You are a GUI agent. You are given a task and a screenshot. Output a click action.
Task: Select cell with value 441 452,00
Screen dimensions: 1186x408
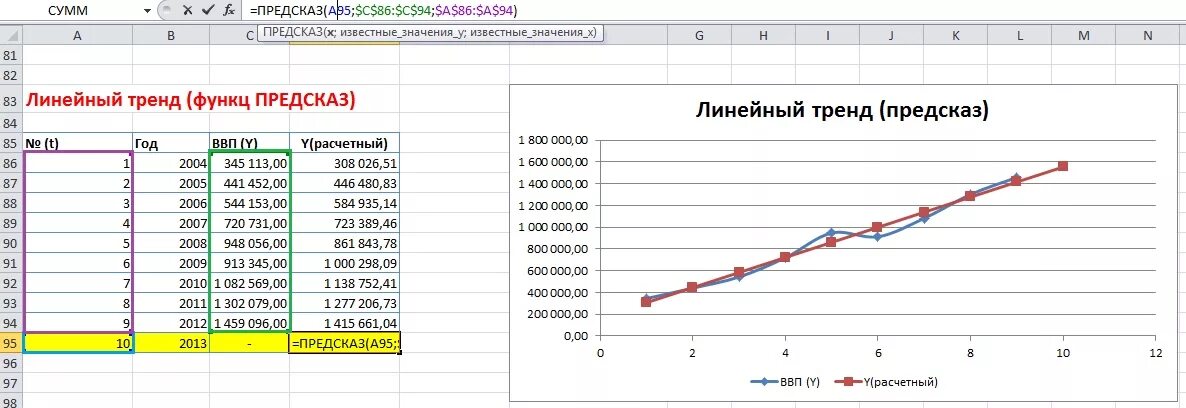(x=250, y=183)
